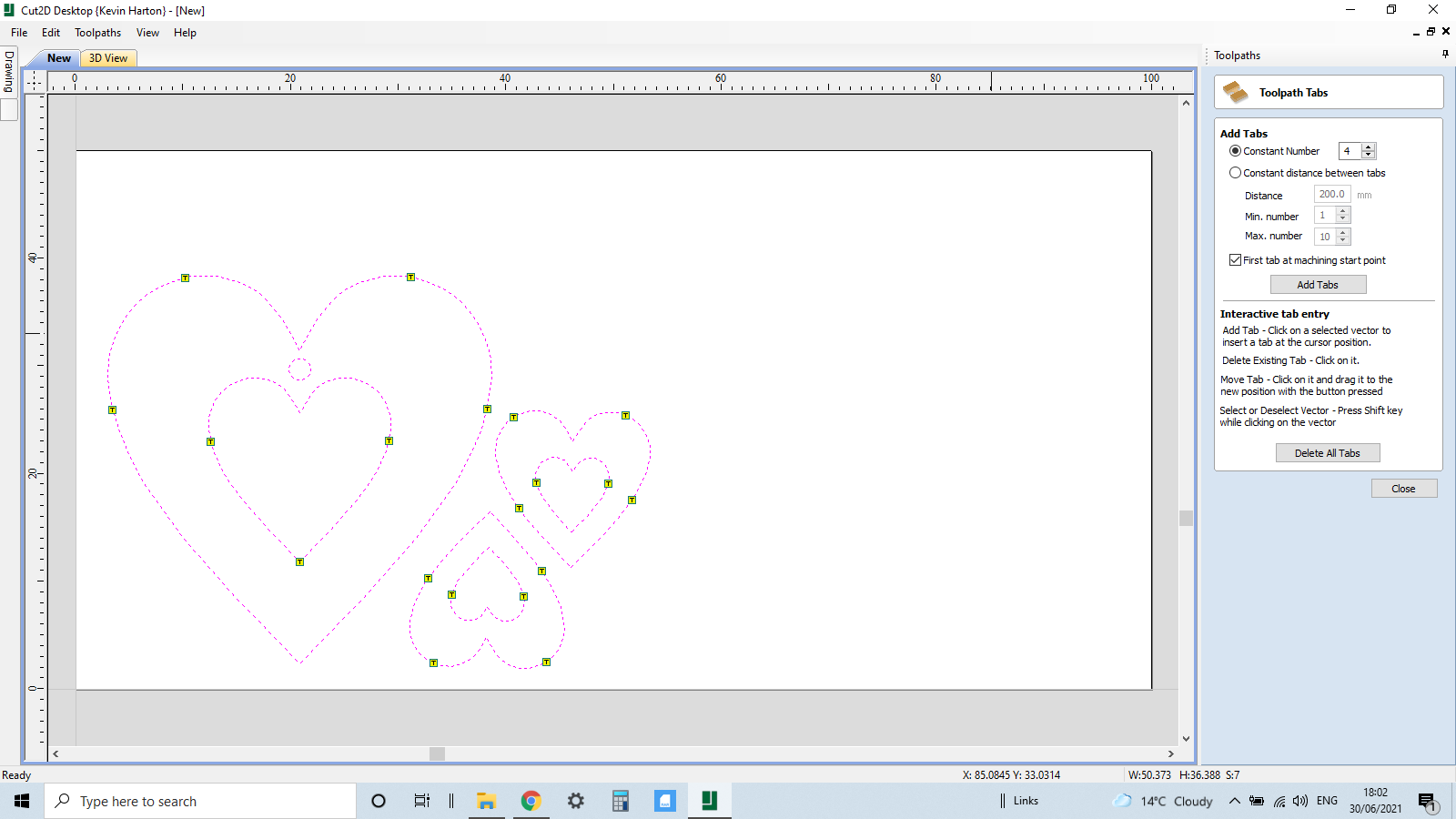Open the notification center icon

[x=1427, y=802]
